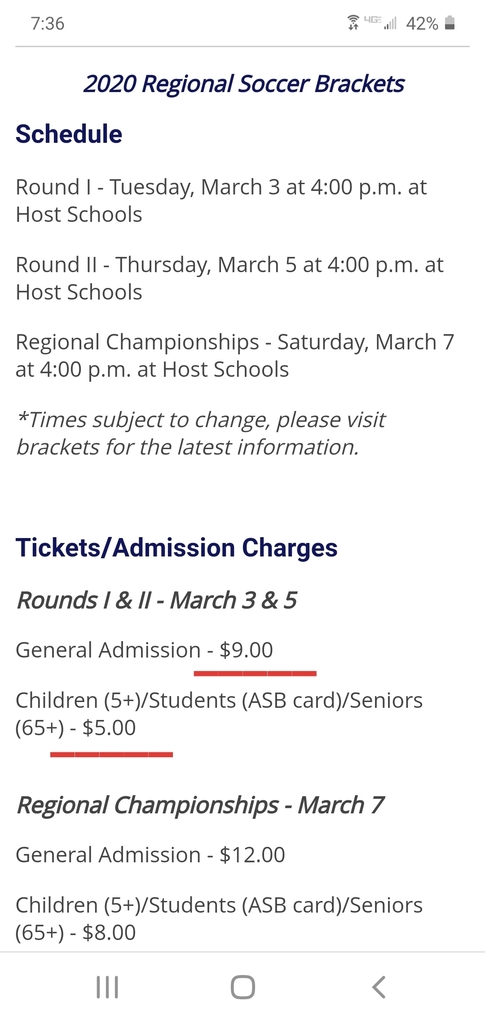Tap the underlined General Admission $9.00 price
Screen dimensions: 485x1024
coord(246,650)
